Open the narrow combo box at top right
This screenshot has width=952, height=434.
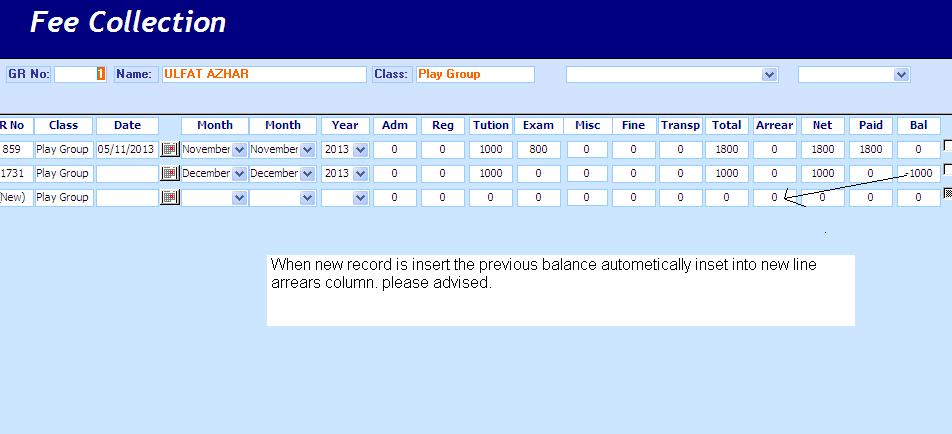854,75
